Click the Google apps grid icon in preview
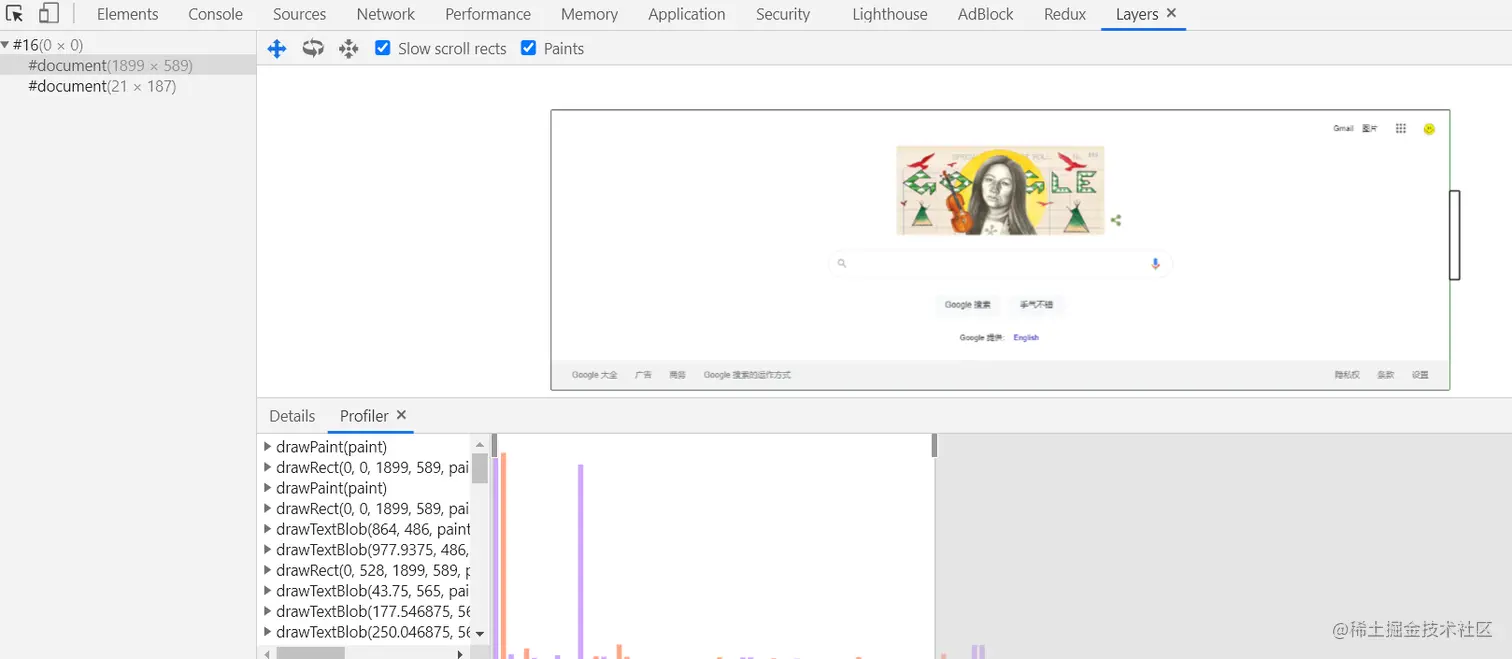 click(1401, 128)
